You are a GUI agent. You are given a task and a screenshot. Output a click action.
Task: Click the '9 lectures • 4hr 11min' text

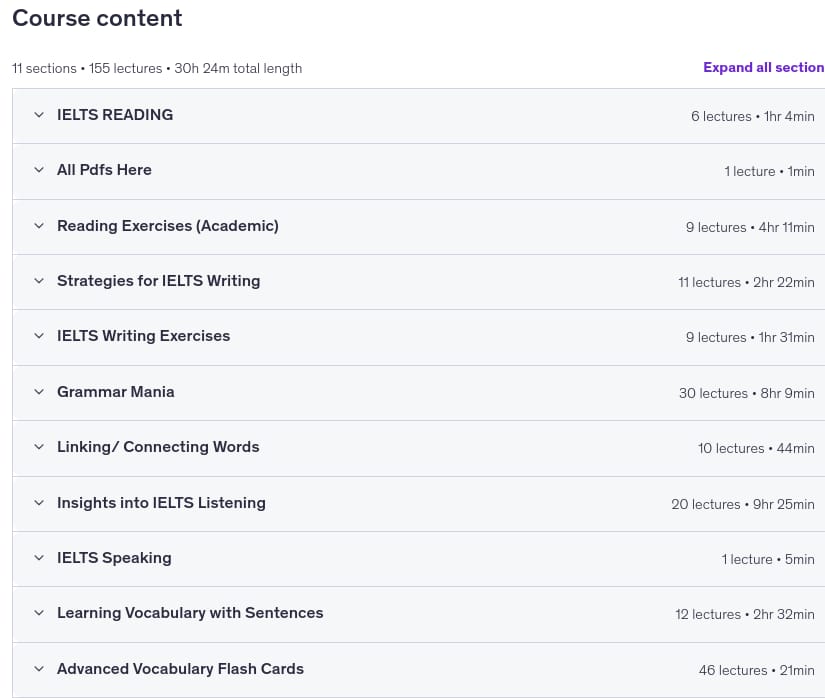750,227
